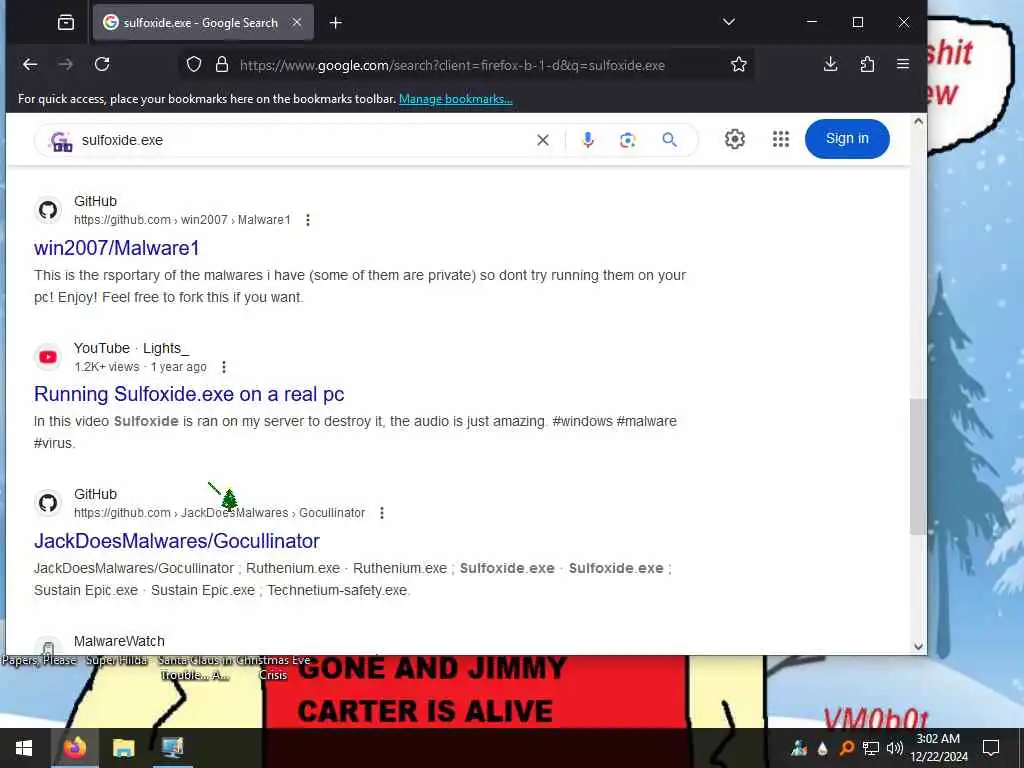The height and width of the screenshot is (768, 1024).
Task: Click the GitHub favicon of win2007 result
Action: pyautogui.click(x=48, y=210)
